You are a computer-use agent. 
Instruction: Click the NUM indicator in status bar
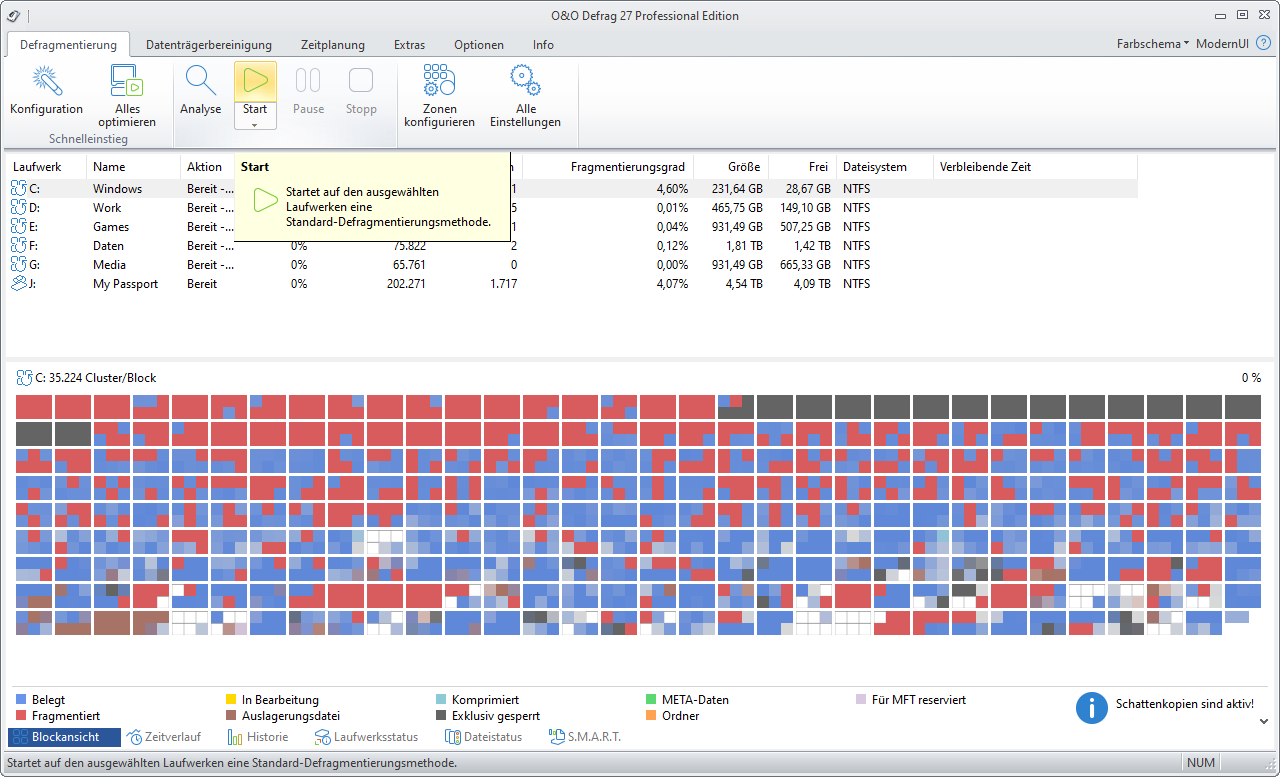(1200, 763)
